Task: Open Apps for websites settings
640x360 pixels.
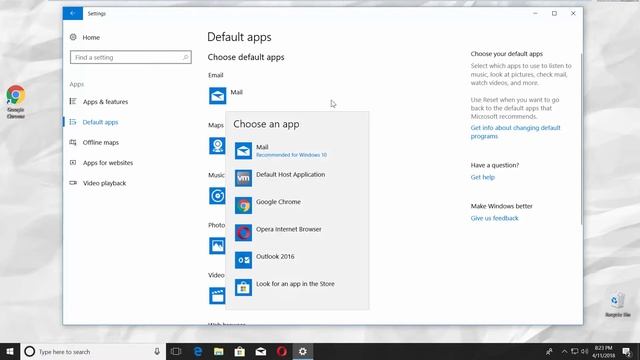Action: (101, 163)
